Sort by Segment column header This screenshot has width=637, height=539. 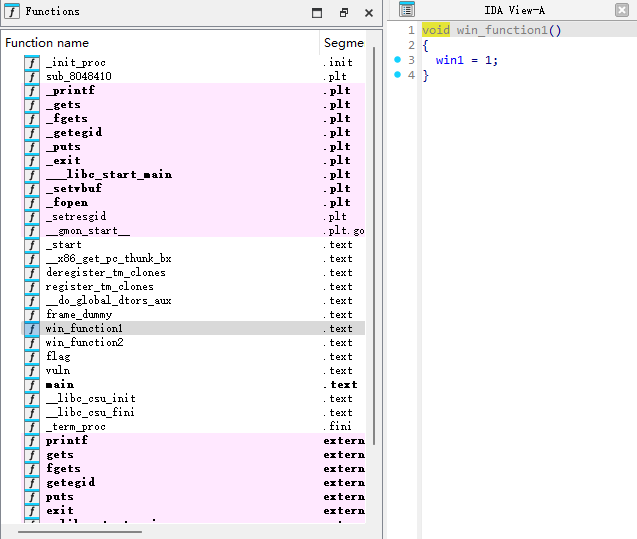pos(343,43)
